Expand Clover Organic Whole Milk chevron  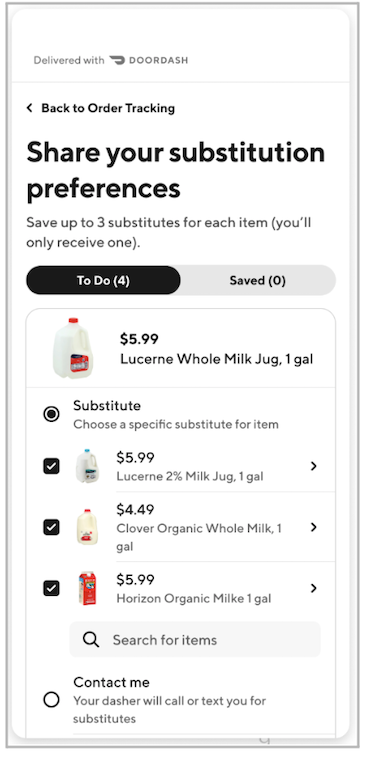[x=314, y=527]
